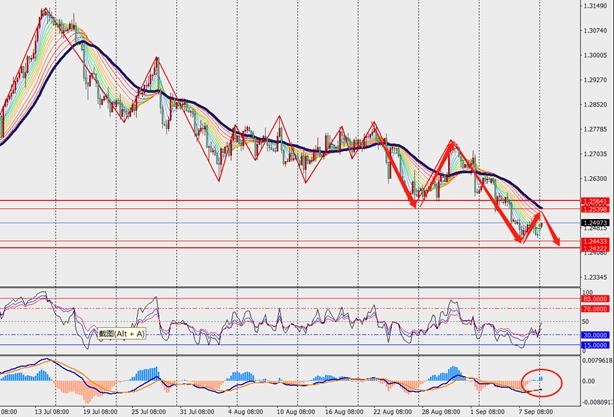Click the 4 Aug 08:00 date label
The height and width of the screenshot is (417, 614).
point(243,411)
